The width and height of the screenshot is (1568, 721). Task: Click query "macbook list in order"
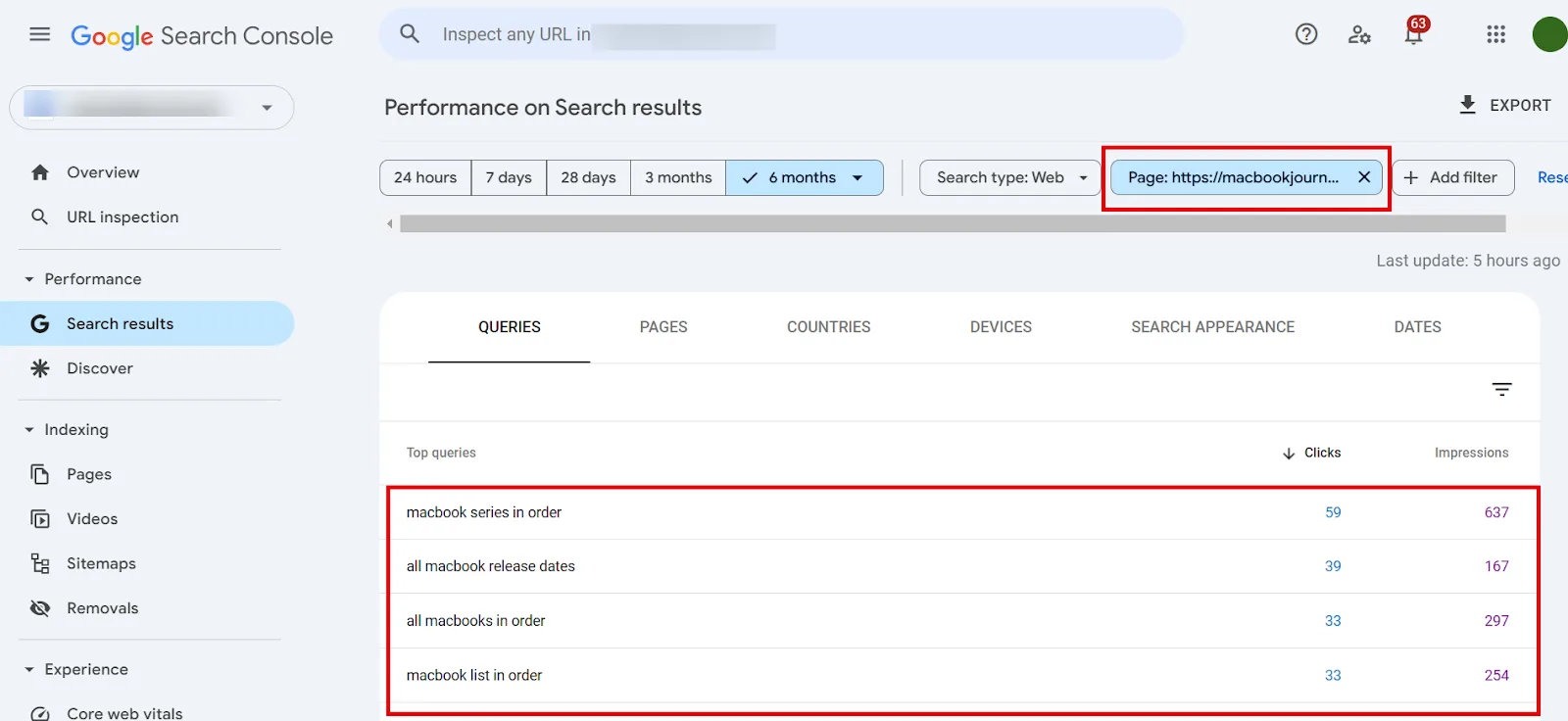click(x=474, y=675)
